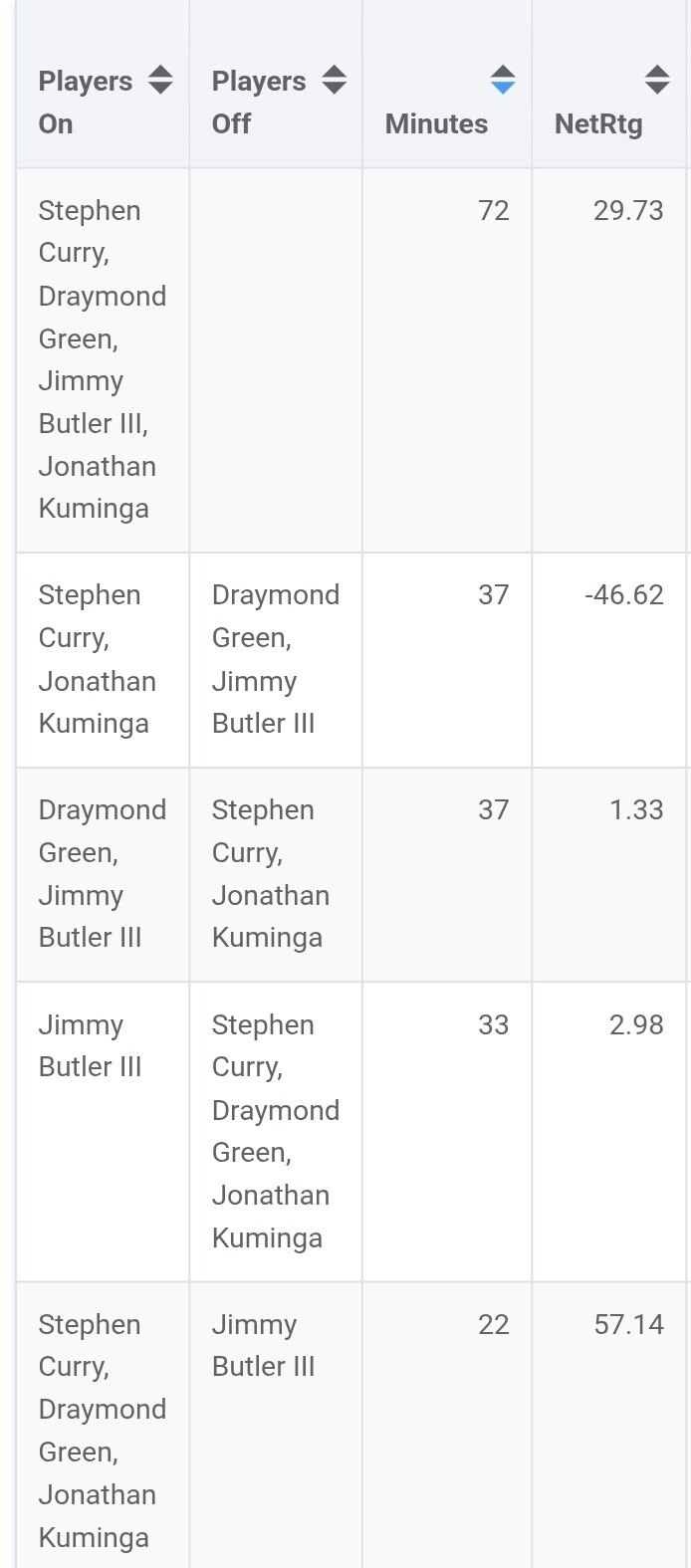
Task: Click the 72 minutes cell
Action: click(x=493, y=211)
